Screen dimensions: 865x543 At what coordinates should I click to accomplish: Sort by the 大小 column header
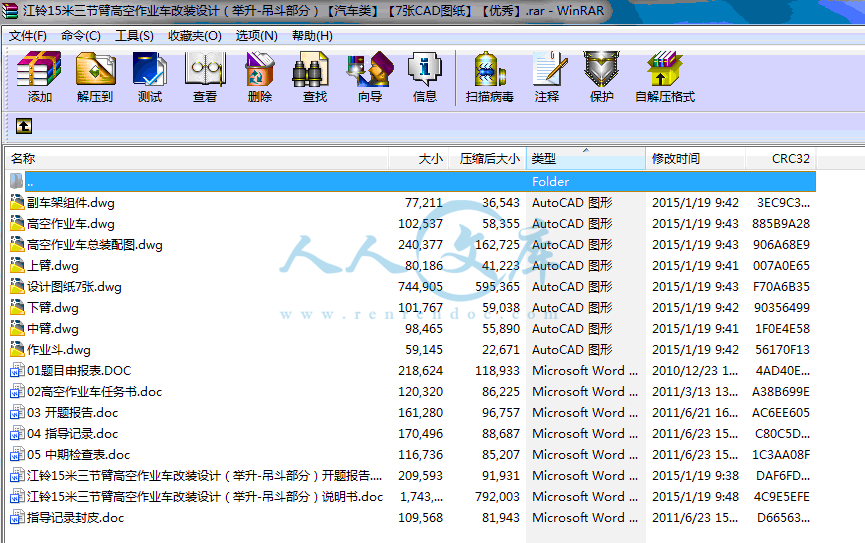(x=419, y=159)
